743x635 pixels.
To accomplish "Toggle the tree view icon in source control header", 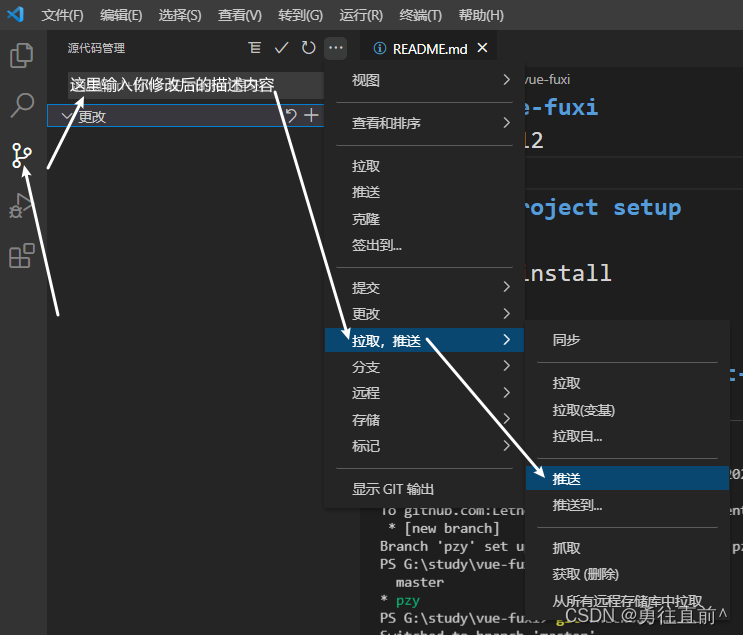I will point(255,47).
